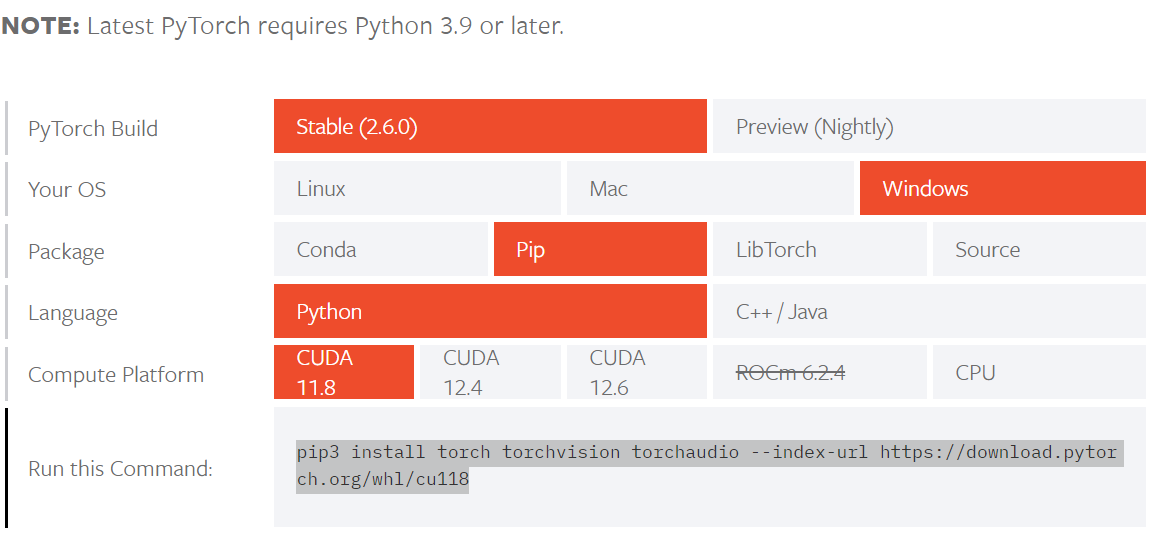
Task: Click the struck-through ROCm 6.2.4 option
Action: tap(819, 373)
